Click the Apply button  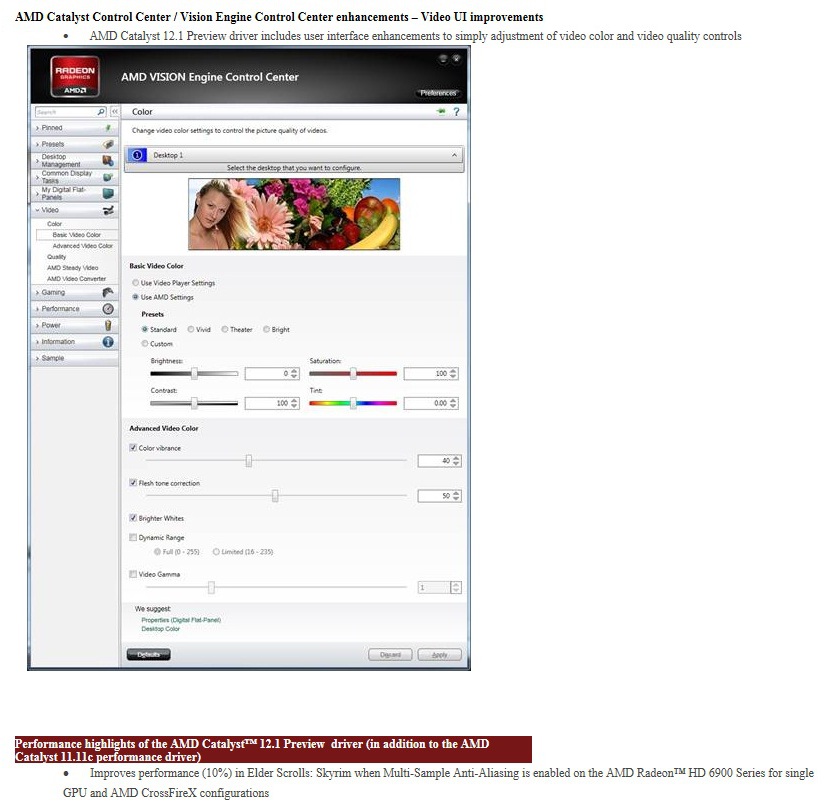coord(439,654)
